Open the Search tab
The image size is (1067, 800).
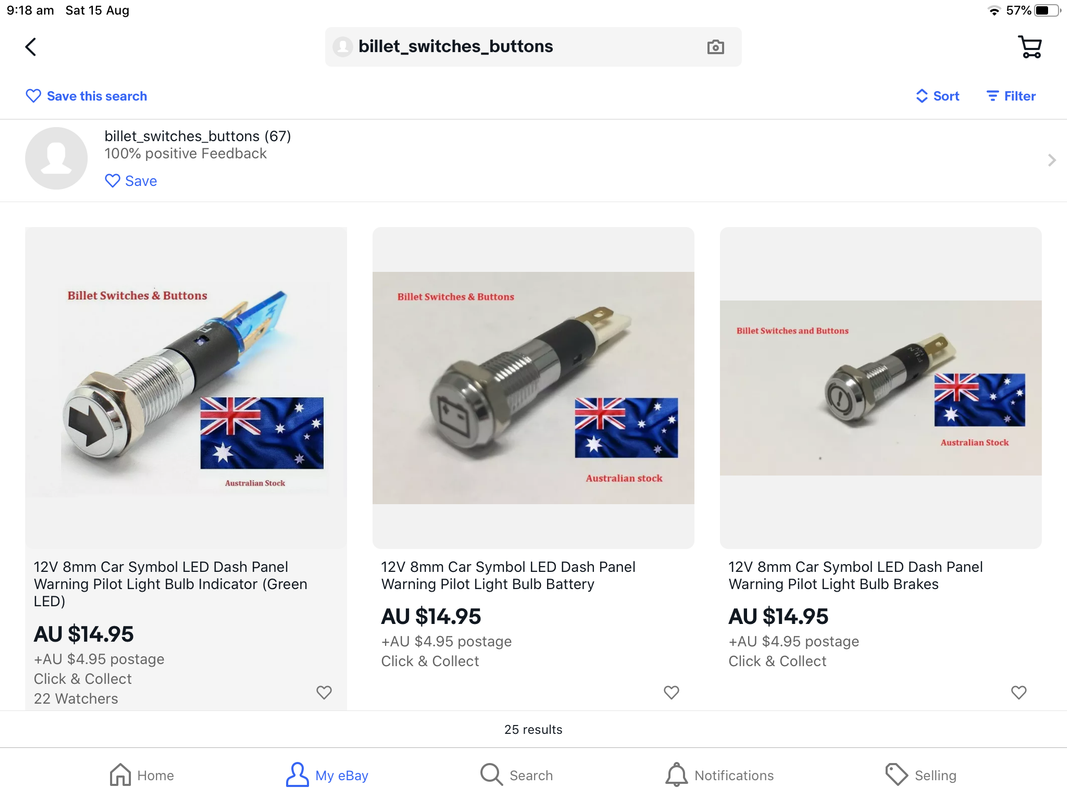(516, 775)
